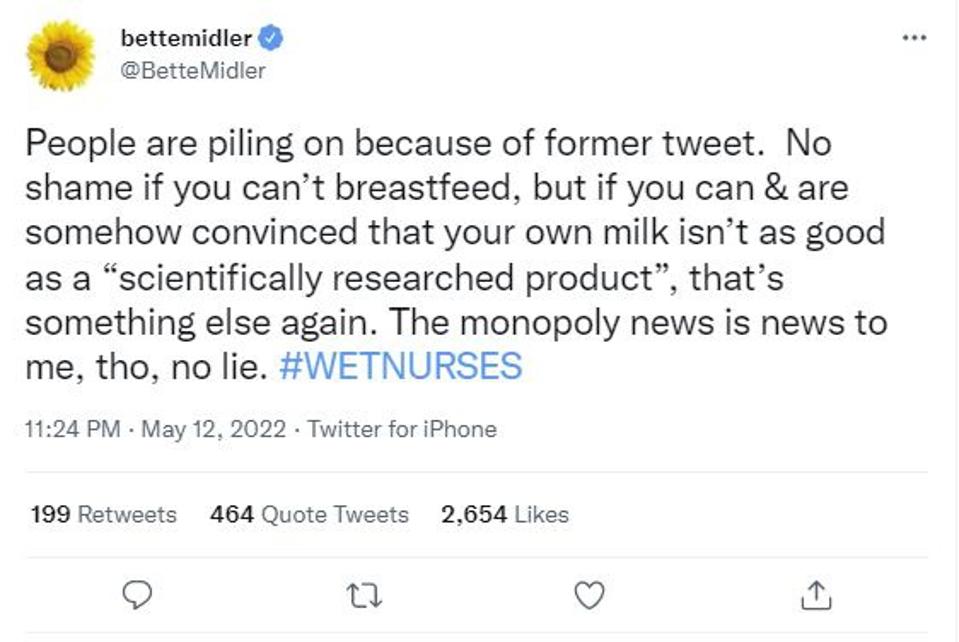
Task: Open the #WETNURSES hashtag
Action: click(x=400, y=366)
